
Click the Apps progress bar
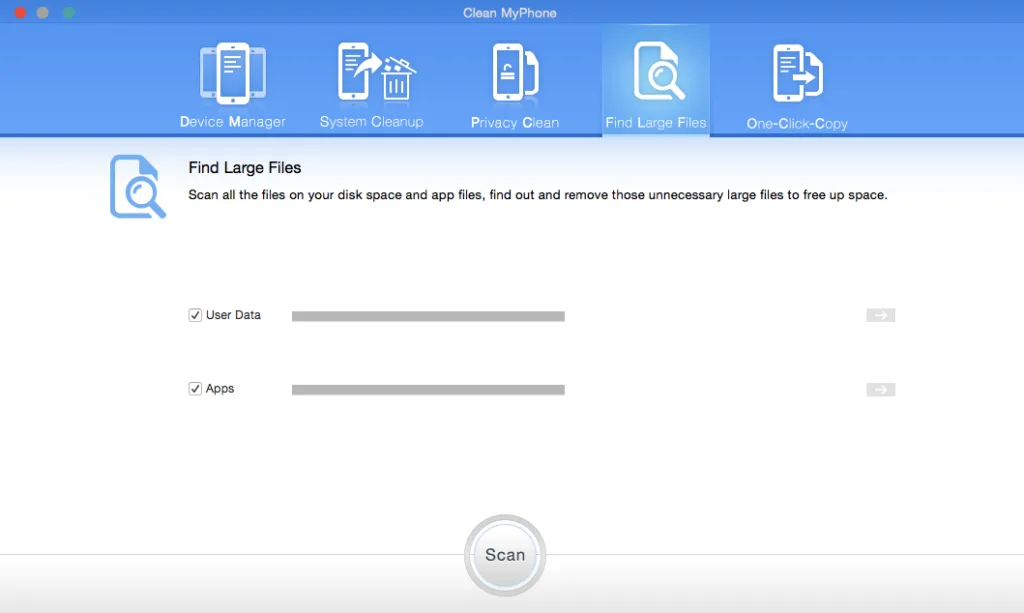428,390
